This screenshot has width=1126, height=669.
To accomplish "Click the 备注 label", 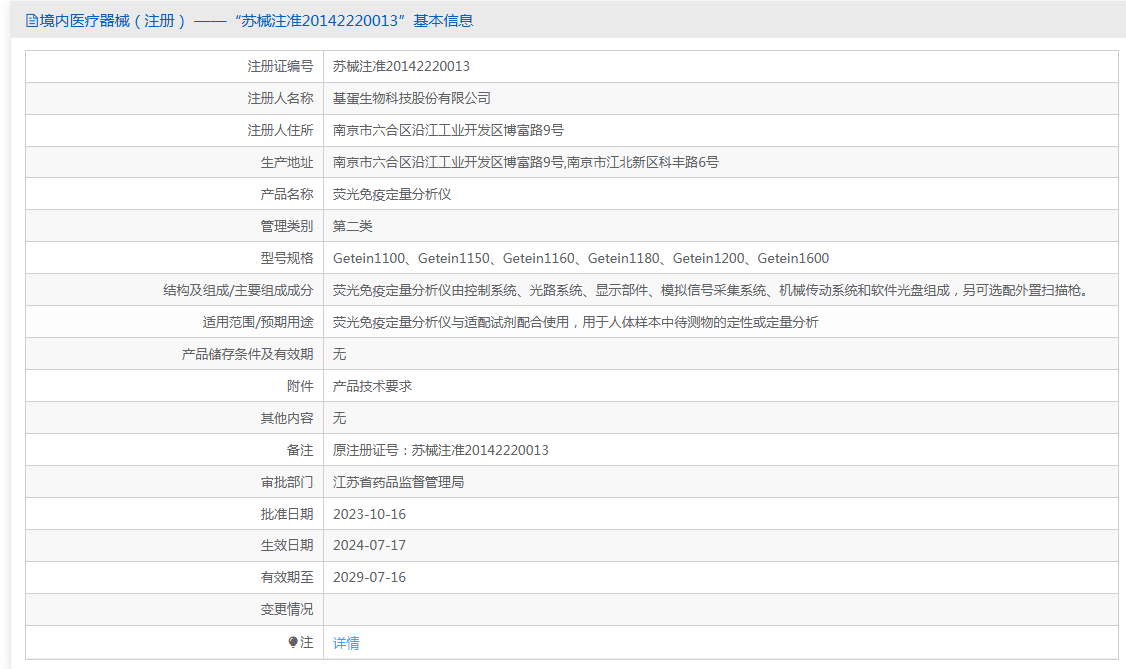I will 300,450.
